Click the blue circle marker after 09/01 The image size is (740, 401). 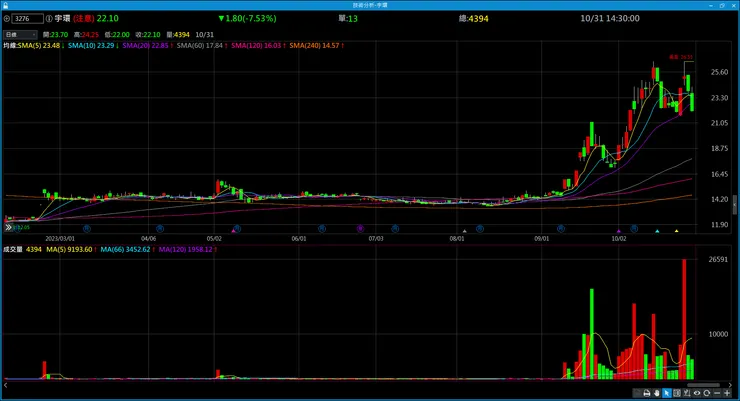pyautogui.click(x=561, y=228)
